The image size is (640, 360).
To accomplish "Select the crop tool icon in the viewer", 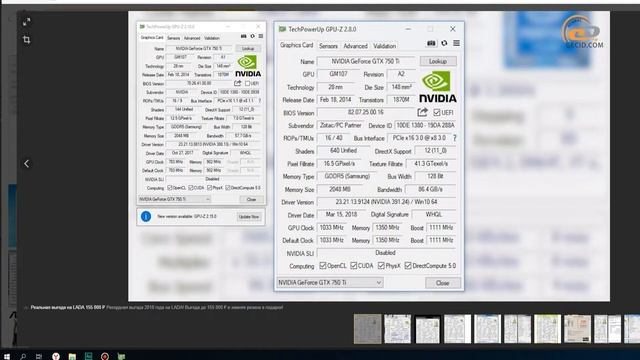I will (27, 40).
